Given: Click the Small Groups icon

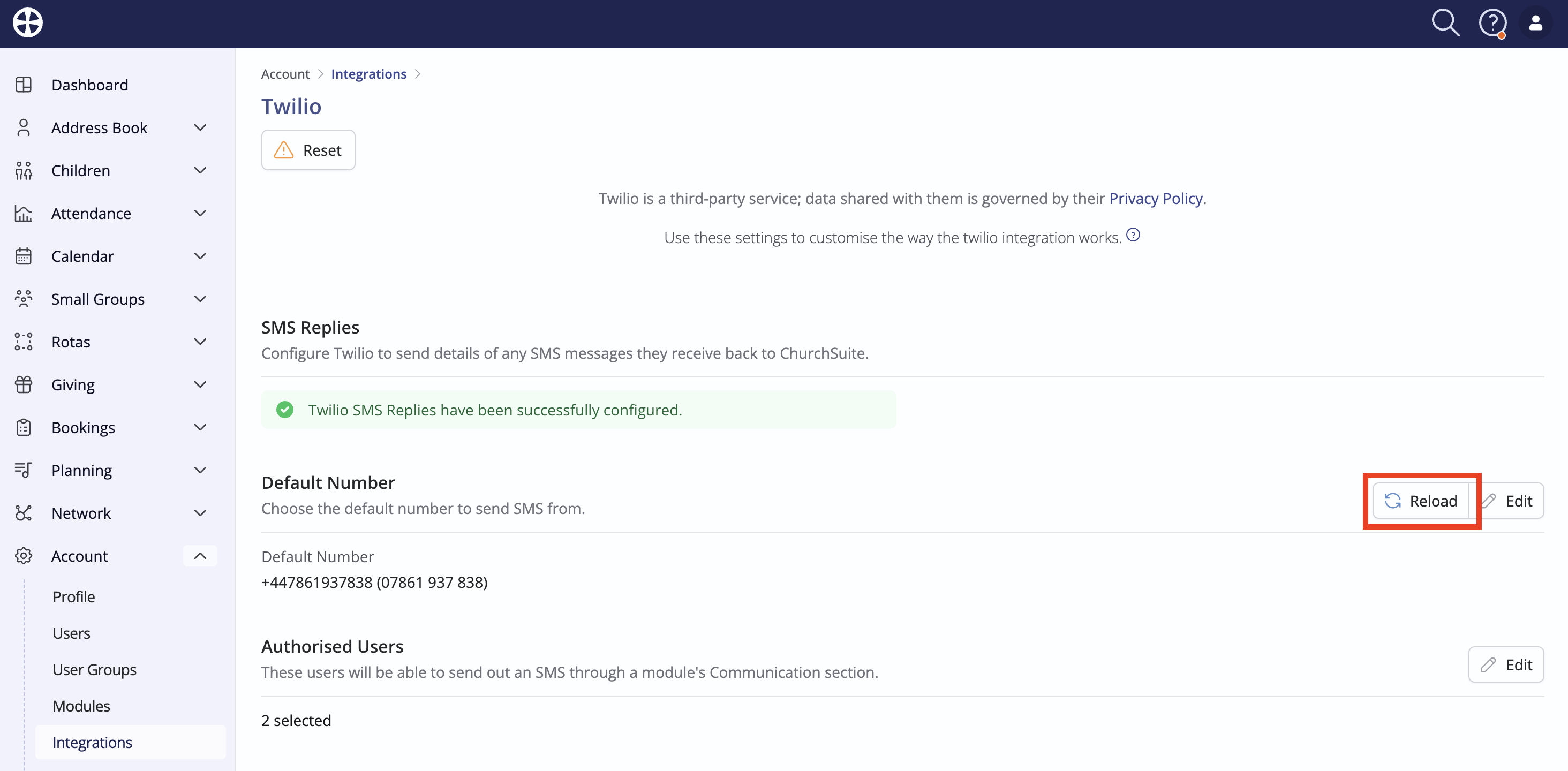Looking at the screenshot, I should tap(24, 299).
